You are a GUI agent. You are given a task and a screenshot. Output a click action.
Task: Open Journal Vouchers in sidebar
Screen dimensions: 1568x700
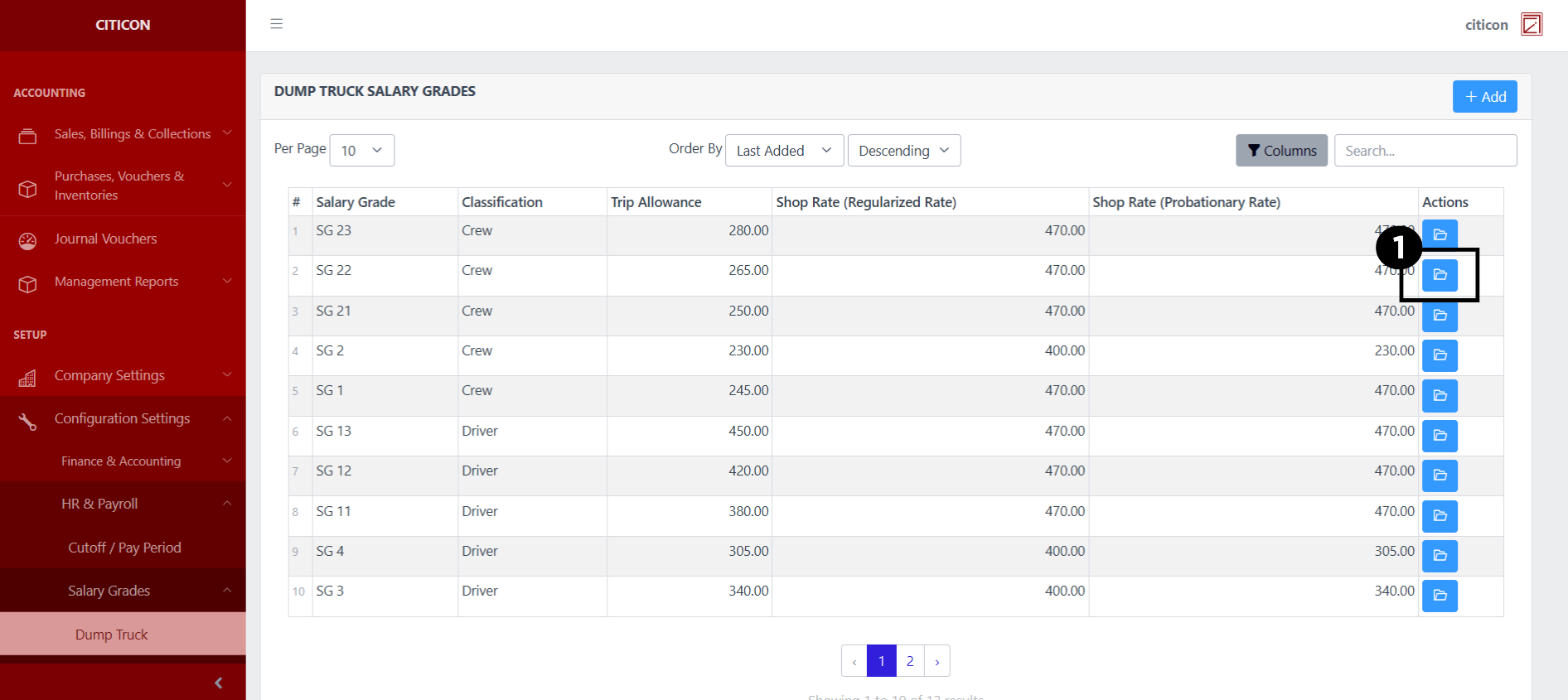[105, 239]
